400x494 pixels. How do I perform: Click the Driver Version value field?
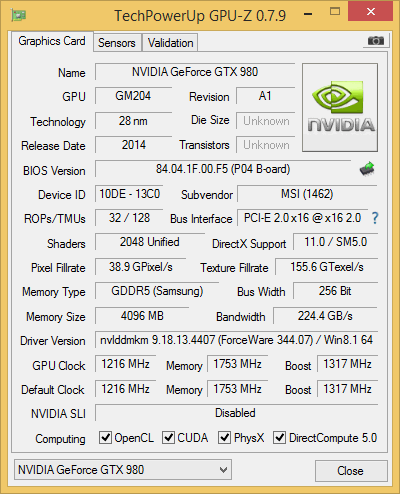[x=236, y=340]
